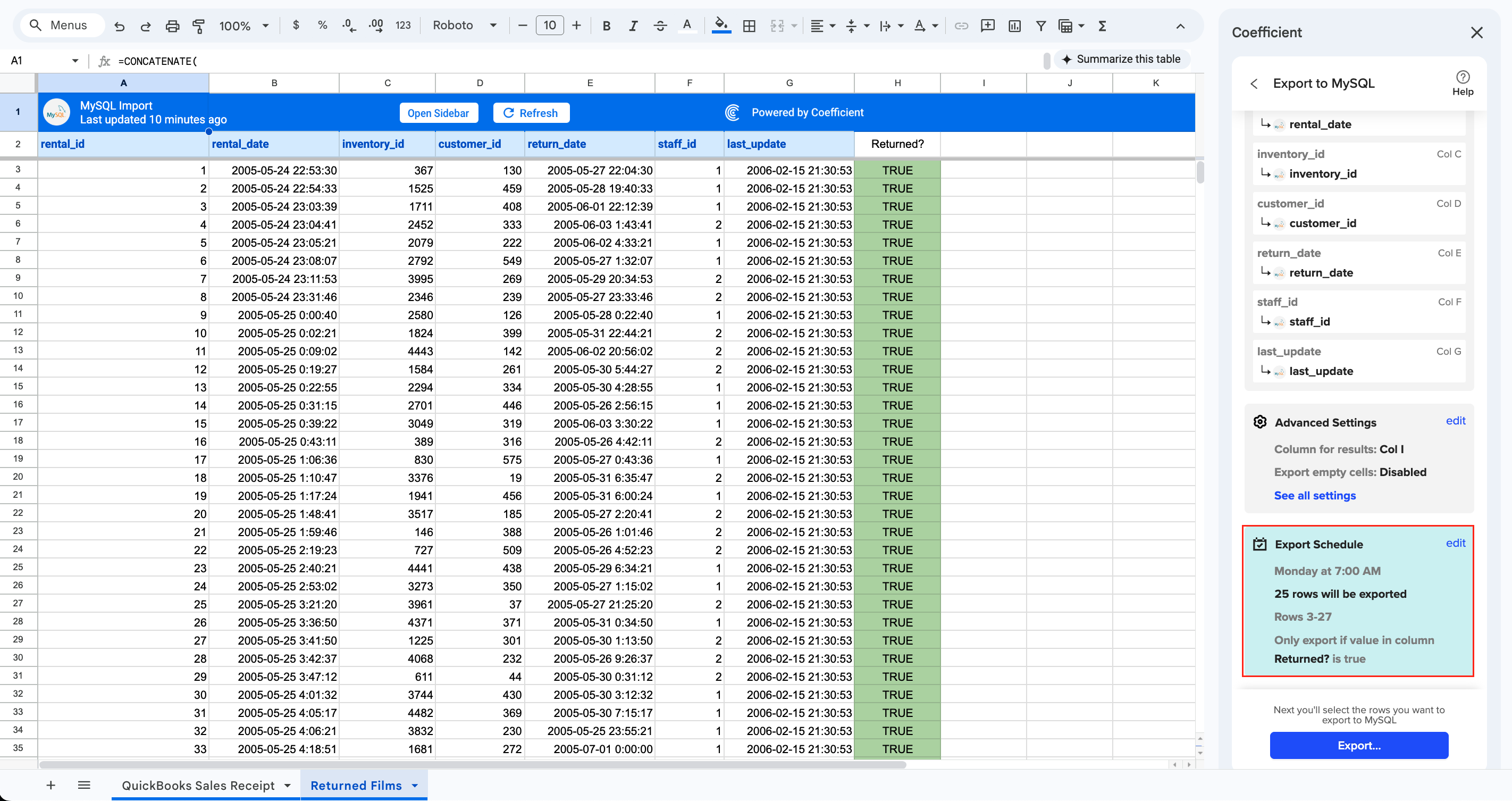Insert a link into the cell
The width and height of the screenshot is (1512, 801).
[961, 26]
